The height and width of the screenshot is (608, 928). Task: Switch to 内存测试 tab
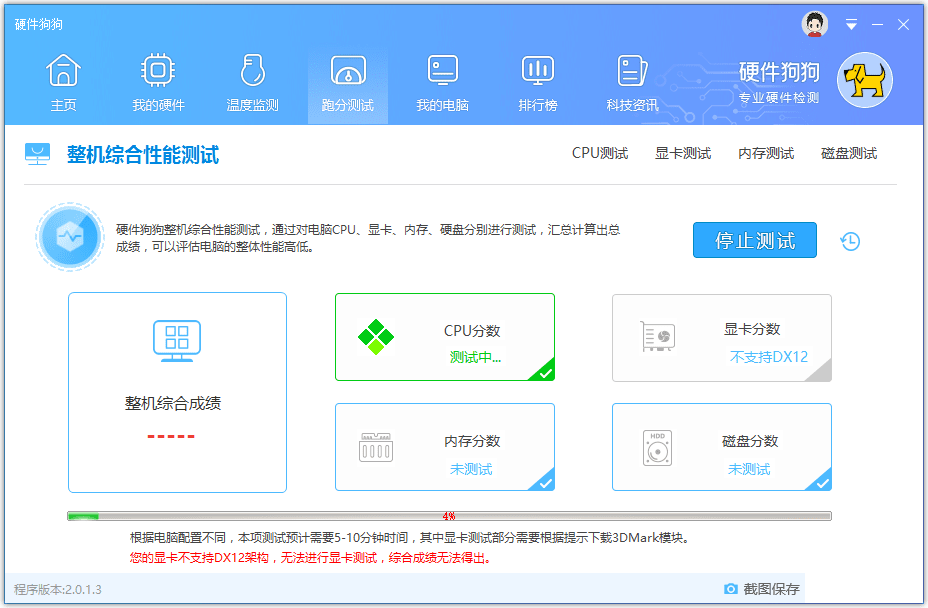tap(766, 153)
